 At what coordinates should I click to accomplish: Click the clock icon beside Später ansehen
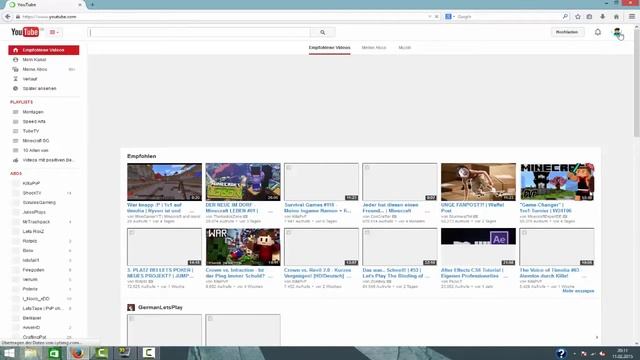[16, 89]
